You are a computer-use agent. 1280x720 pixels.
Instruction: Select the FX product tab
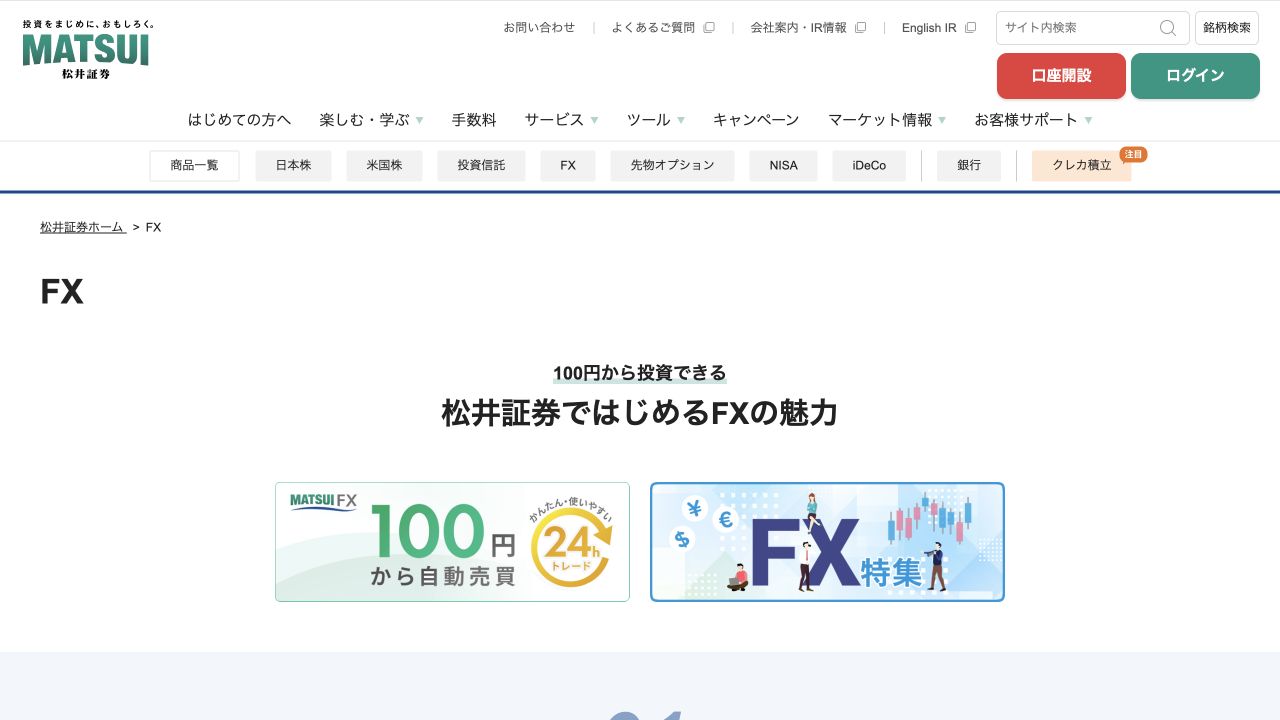(568, 166)
